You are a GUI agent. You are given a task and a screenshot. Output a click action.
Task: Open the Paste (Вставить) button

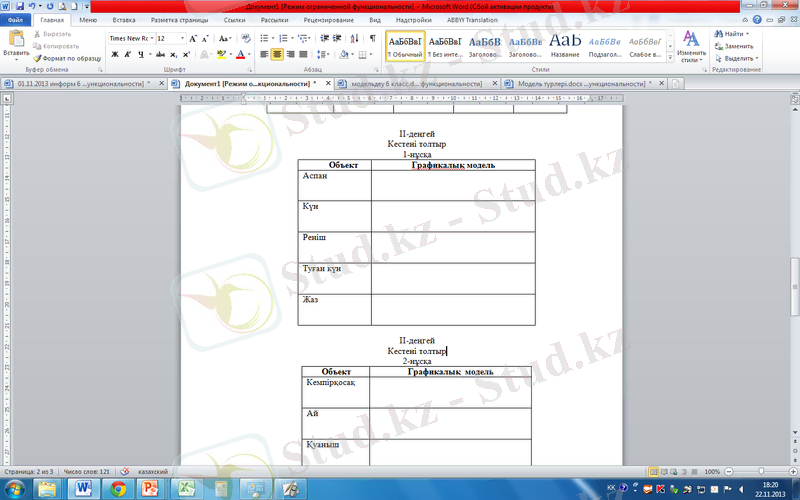pos(16,44)
